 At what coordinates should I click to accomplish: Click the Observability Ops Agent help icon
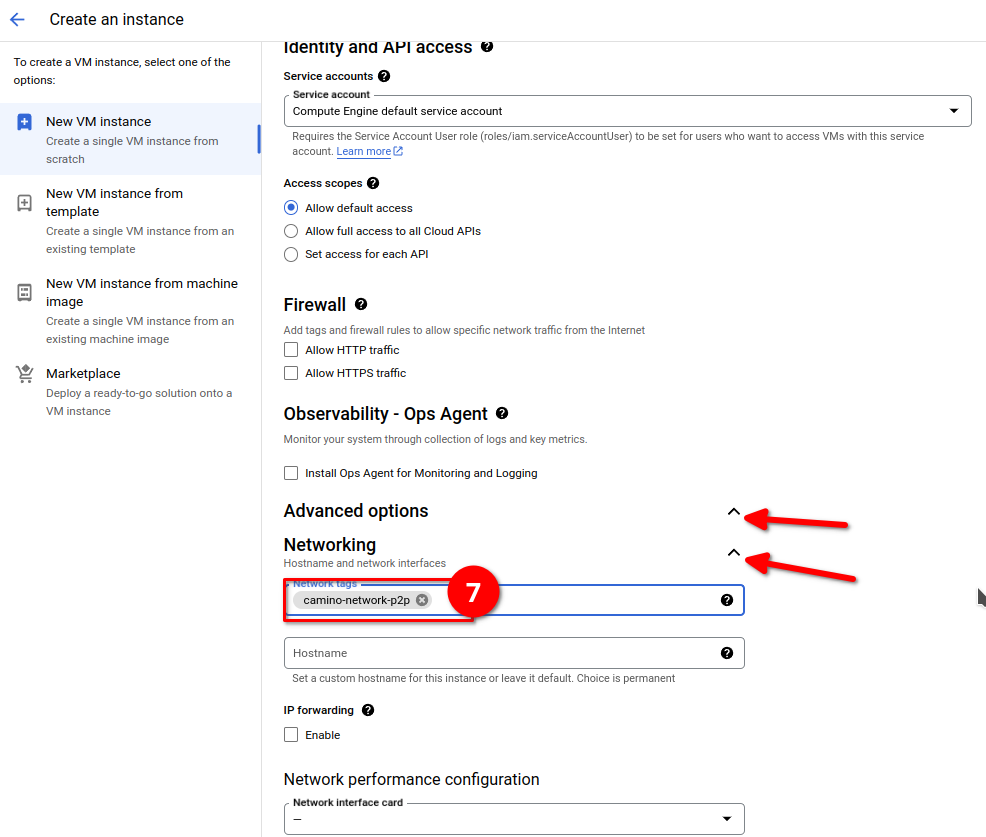coord(502,413)
